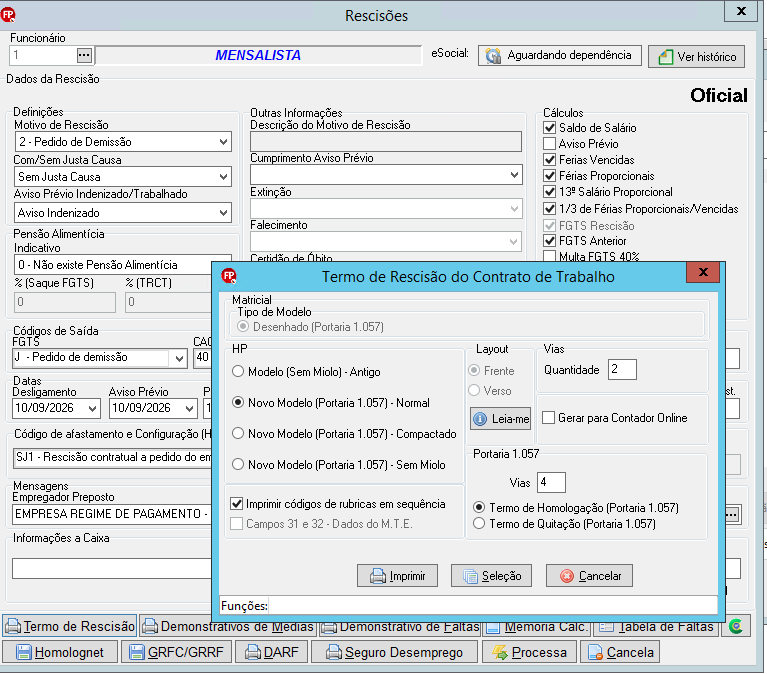Open Com/Sem Justa Causa dropdown
Viewport: 767px width, 674px height.
tap(224, 177)
